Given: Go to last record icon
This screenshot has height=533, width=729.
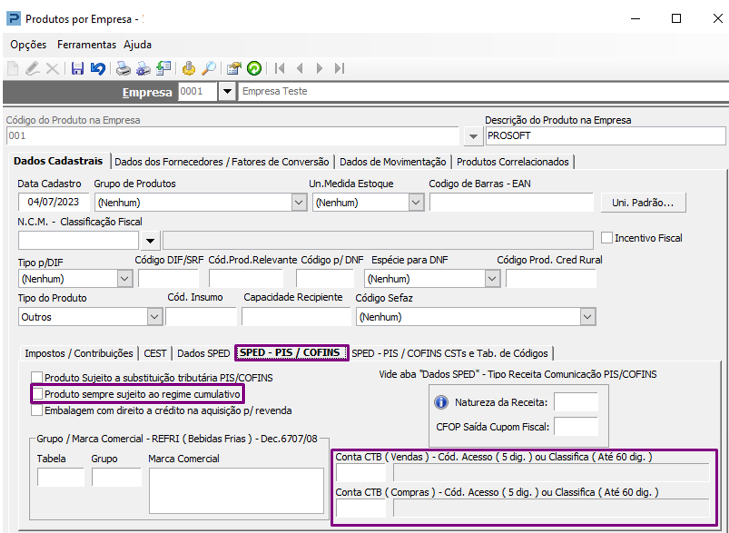Looking at the screenshot, I should tap(339, 69).
